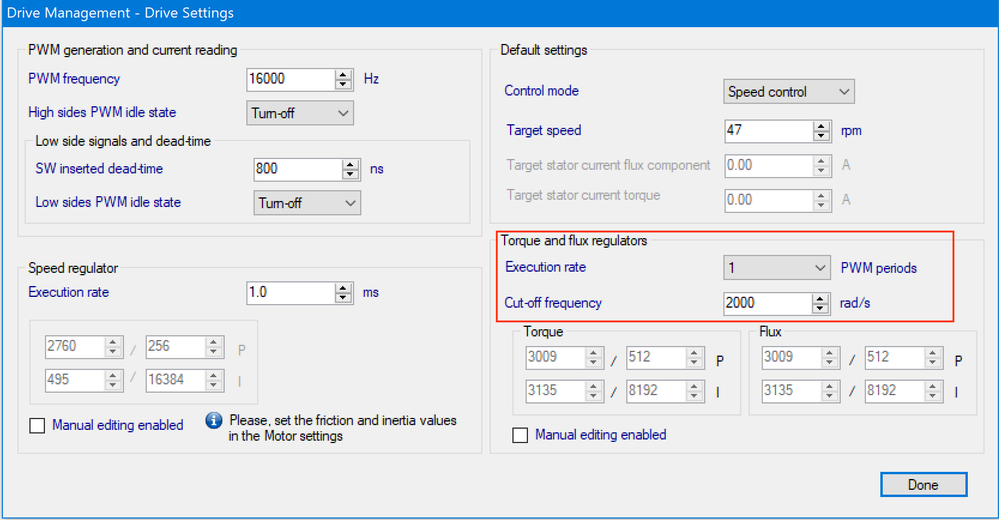Enable Manual editing in Speed regulator
The image size is (999, 520).
[x=38, y=425]
